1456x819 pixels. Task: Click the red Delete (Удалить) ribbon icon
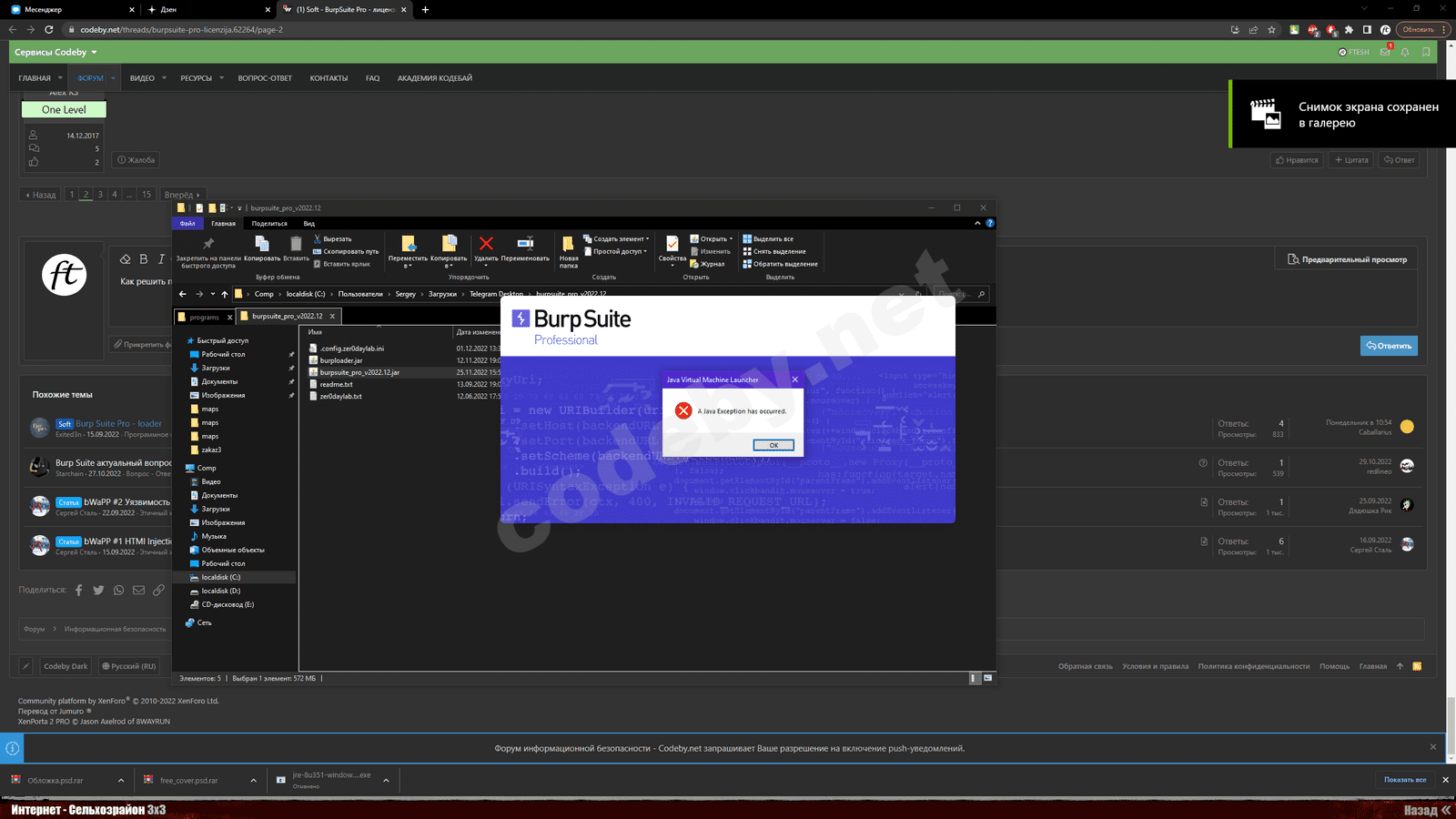pos(486,244)
